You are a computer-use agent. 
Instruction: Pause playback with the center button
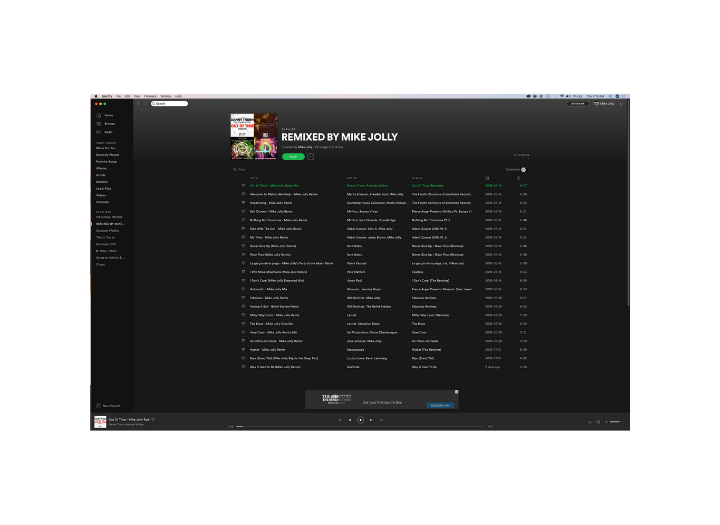360,420
